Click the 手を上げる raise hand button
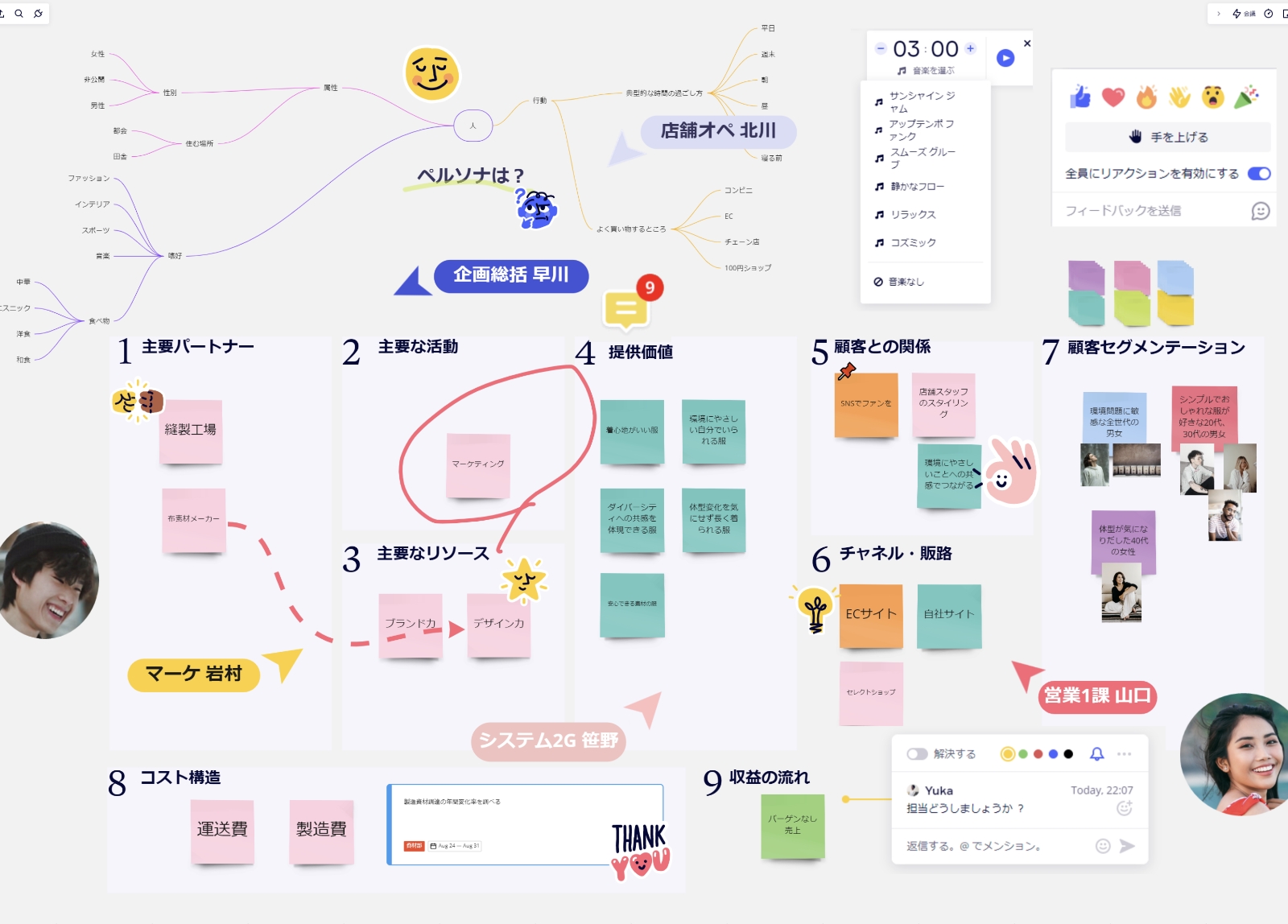This screenshot has height=924, width=1288. pos(1167,137)
